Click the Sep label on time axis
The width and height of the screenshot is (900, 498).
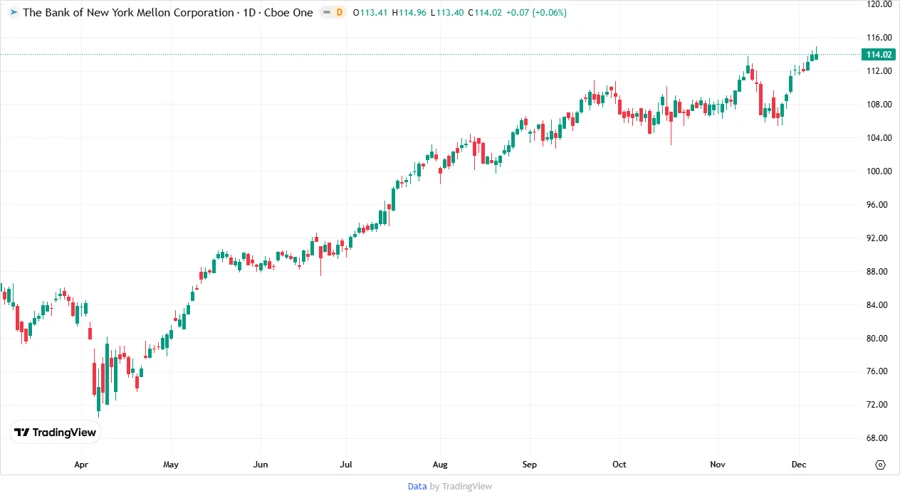[529, 464]
